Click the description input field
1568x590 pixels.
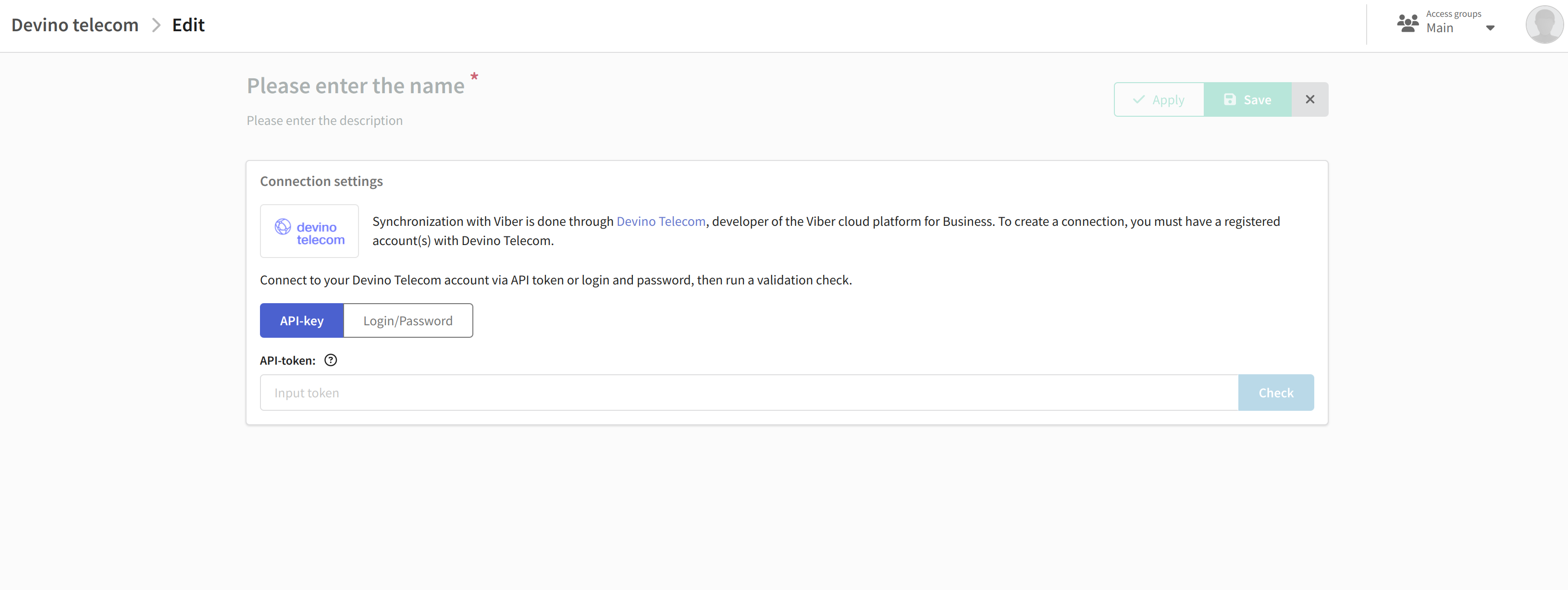pos(324,121)
